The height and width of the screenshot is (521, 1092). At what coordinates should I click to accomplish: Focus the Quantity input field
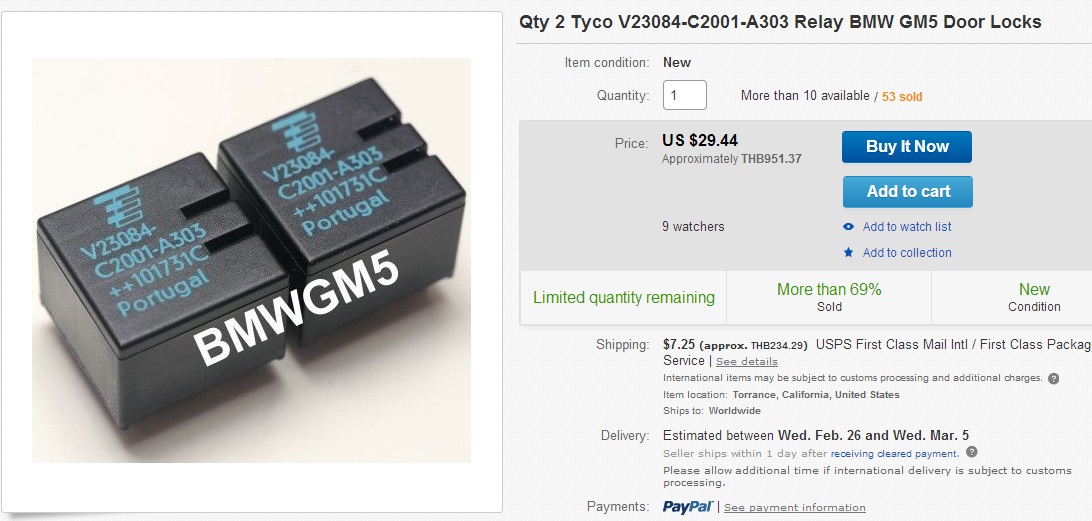685,95
